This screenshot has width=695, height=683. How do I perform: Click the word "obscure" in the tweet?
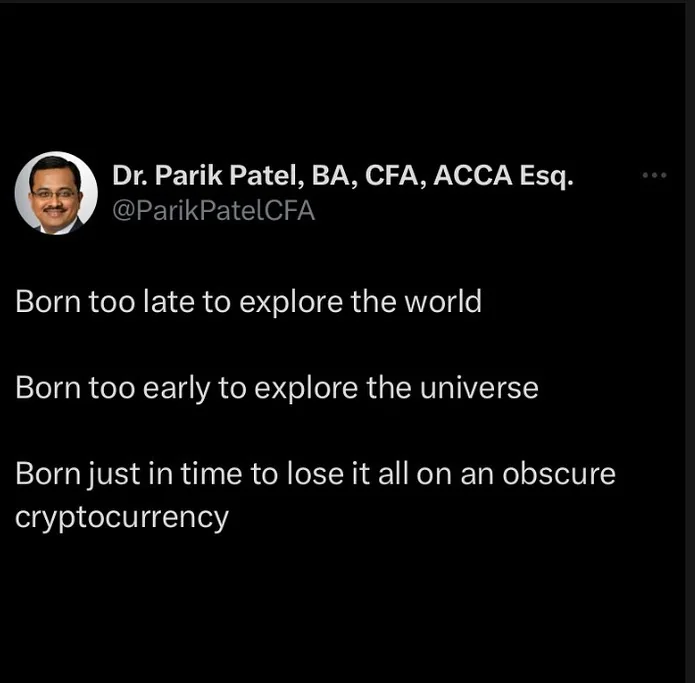click(559, 474)
